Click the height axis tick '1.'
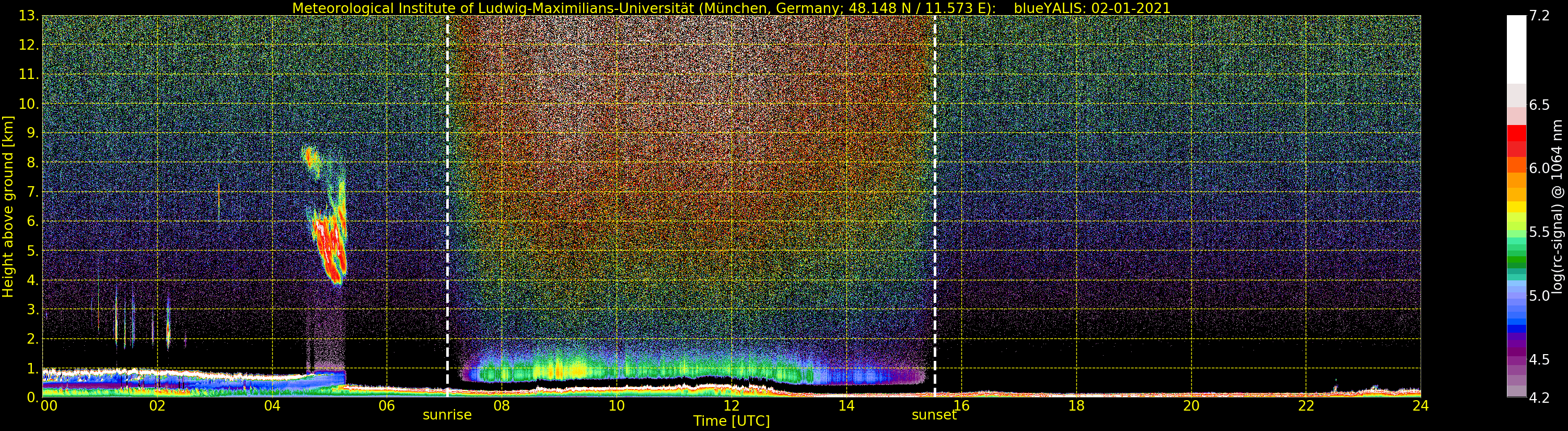 coord(32,368)
